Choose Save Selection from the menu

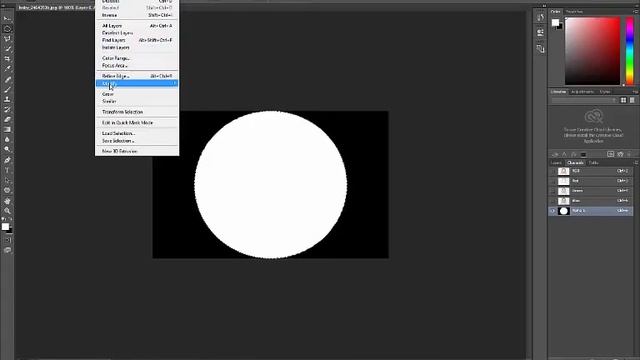point(137,141)
